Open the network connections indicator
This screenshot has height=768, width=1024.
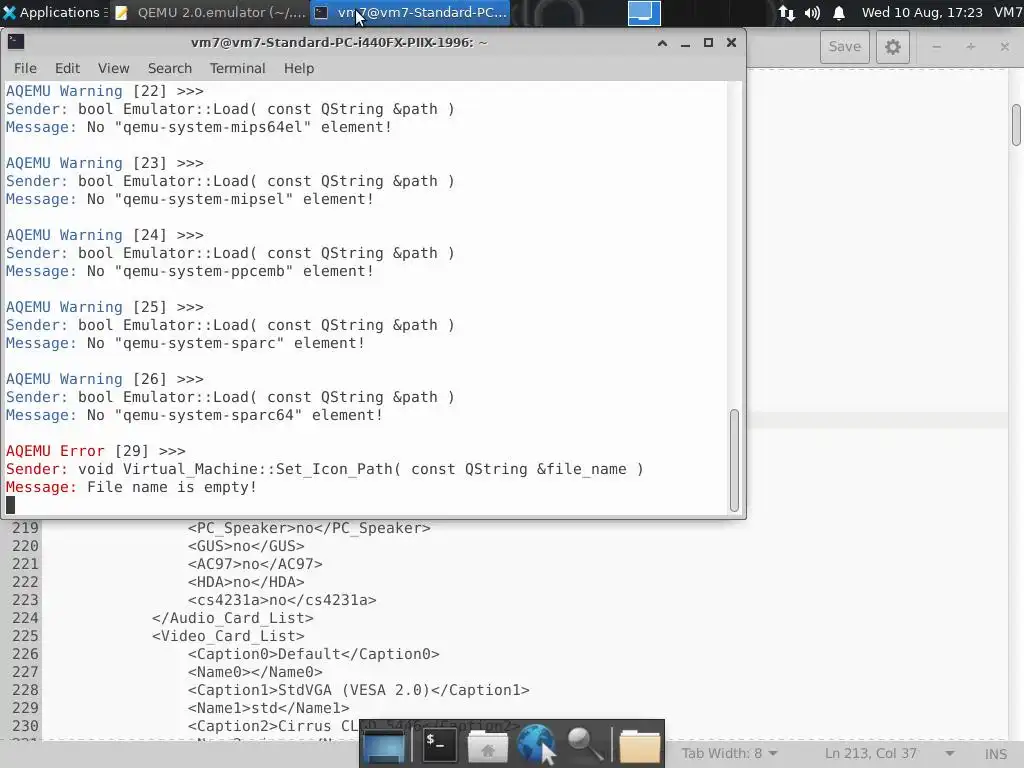pyautogui.click(x=787, y=12)
